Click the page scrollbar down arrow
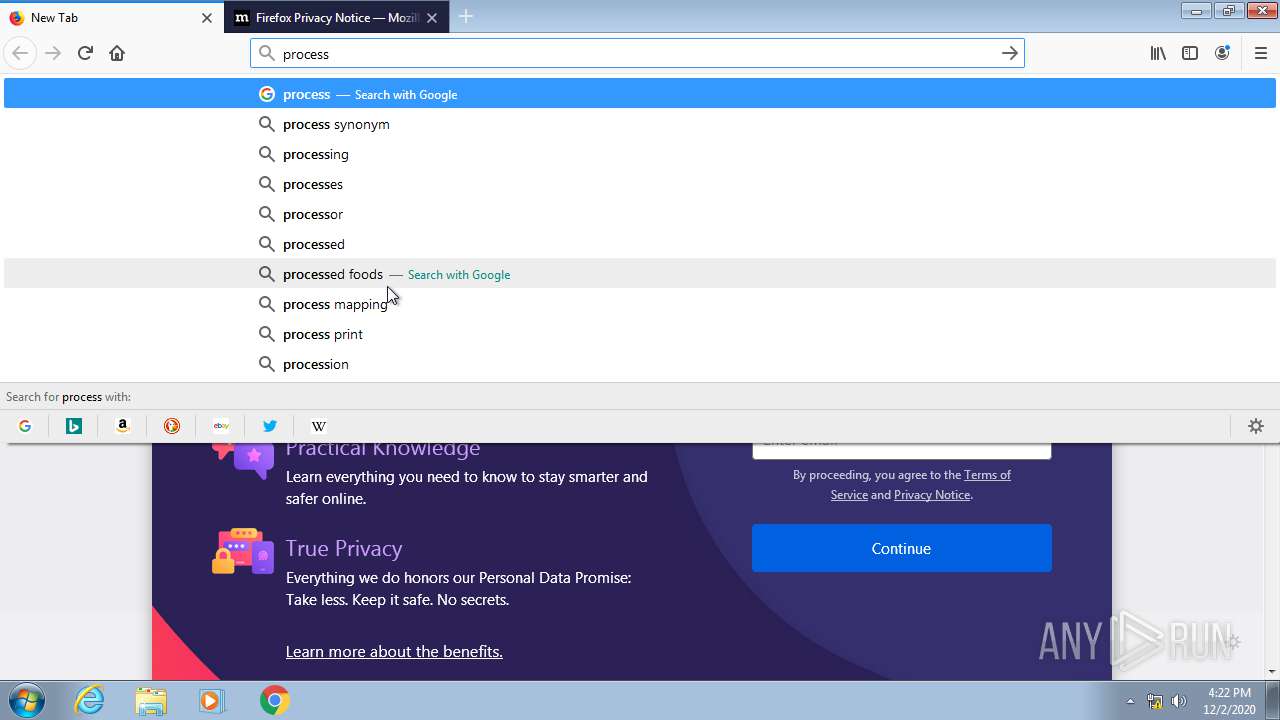 coord(1272,671)
